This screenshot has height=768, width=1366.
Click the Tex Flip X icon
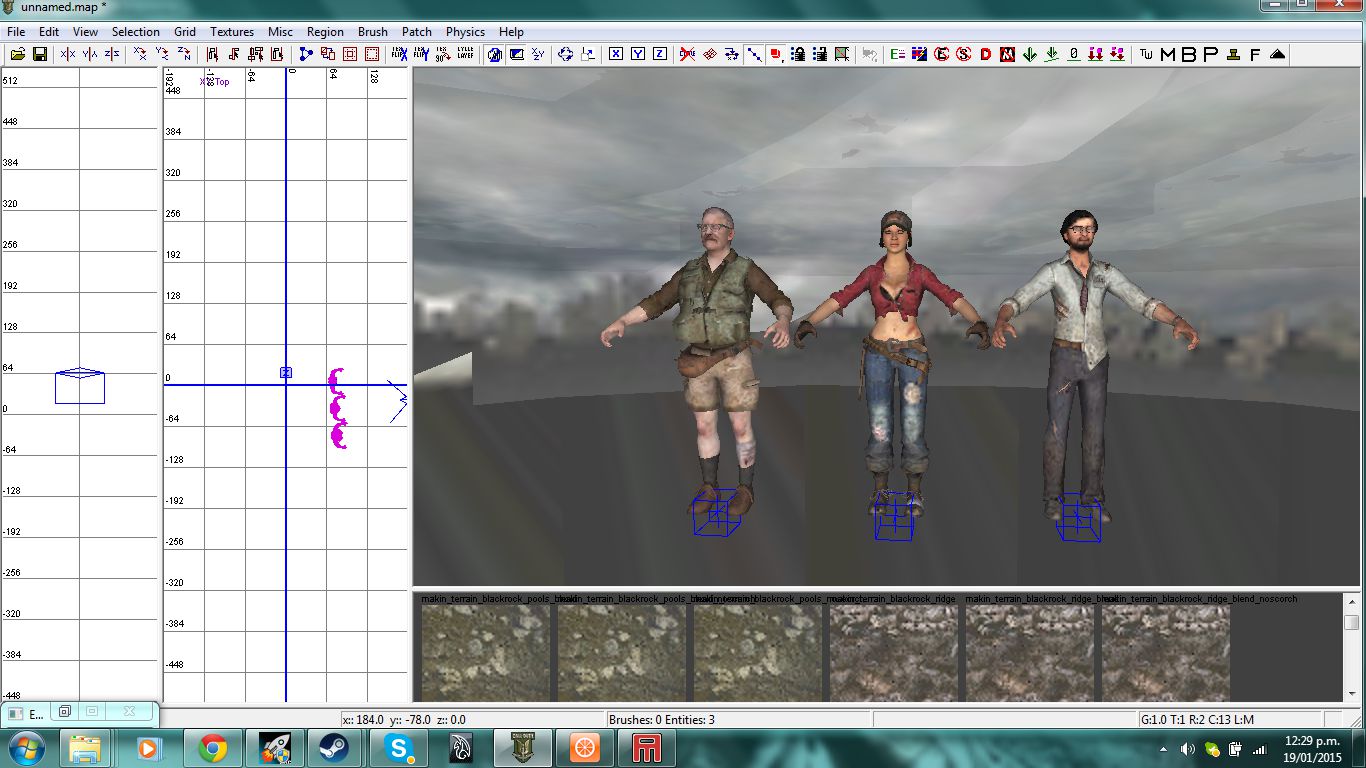click(x=400, y=54)
